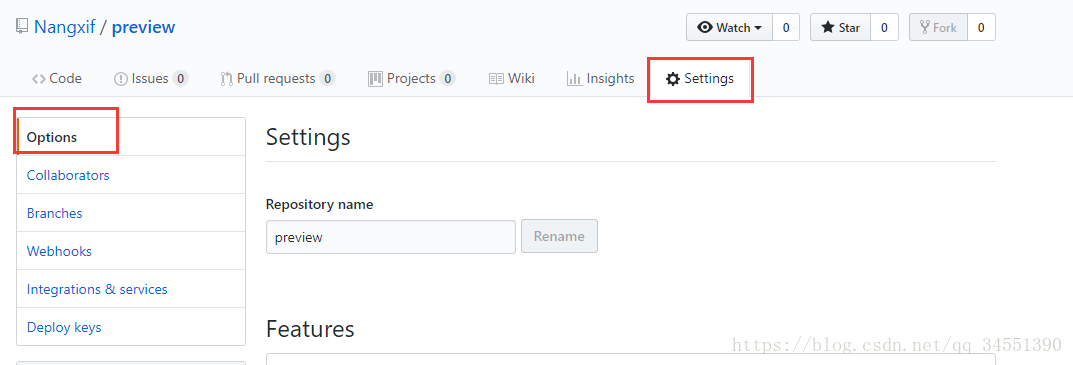The height and width of the screenshot is (365, 1073).
Task: Open the Watch dropdown menu
Action: click(x=729, y=27)
